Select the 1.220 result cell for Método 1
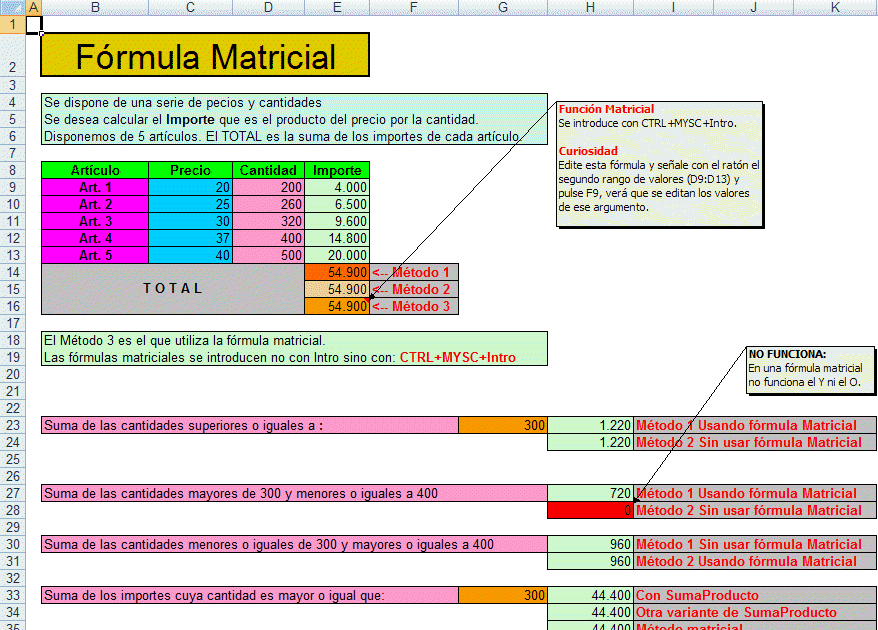The height and width of the screenshot is (630, 878). click(x=590, y=424)
